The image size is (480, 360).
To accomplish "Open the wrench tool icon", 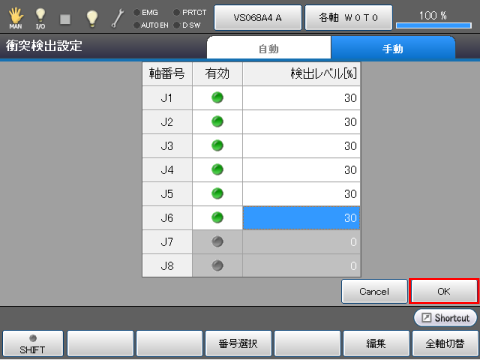I will 118,18.
